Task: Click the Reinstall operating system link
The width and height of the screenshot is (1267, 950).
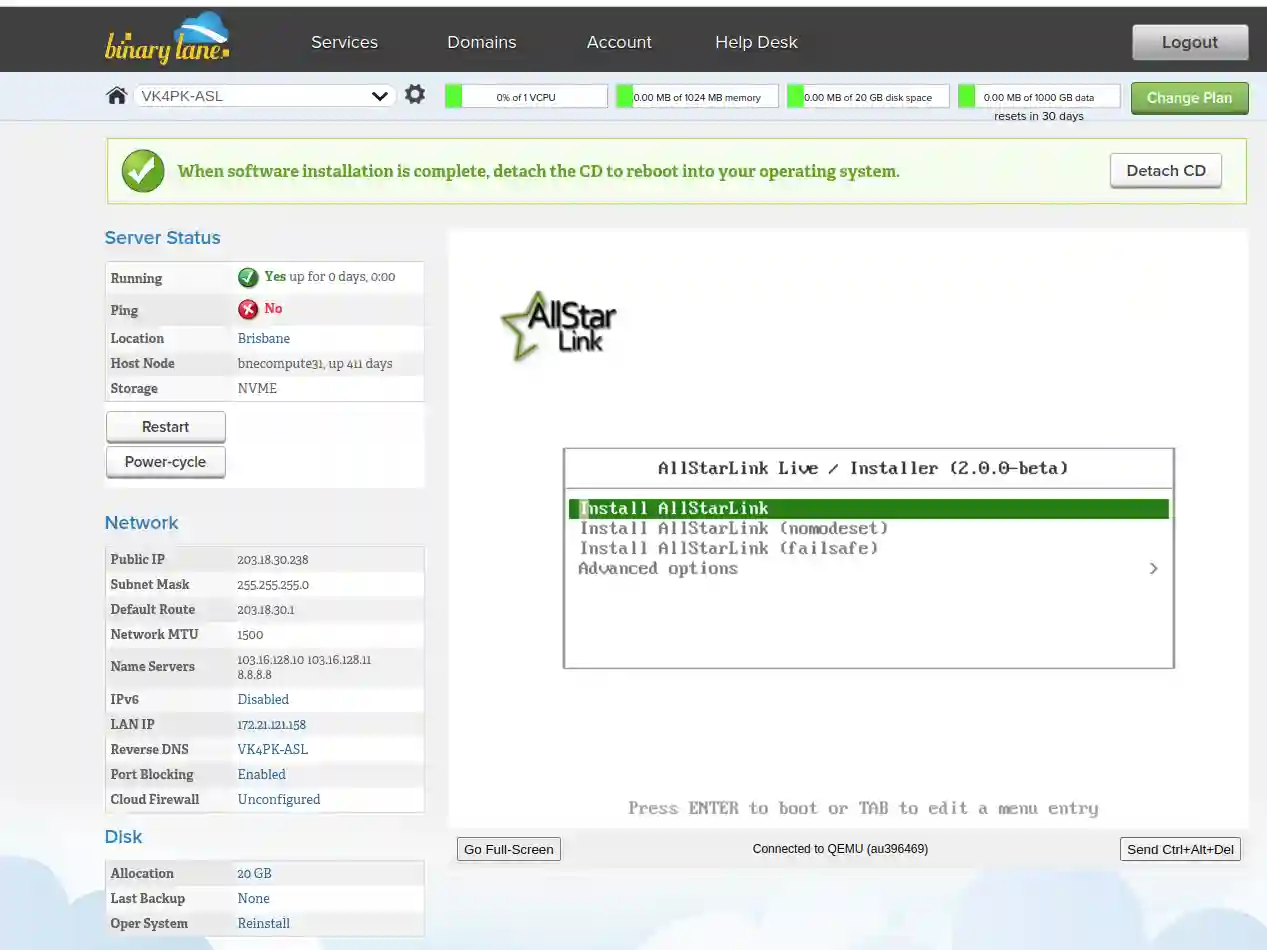Action: [264, 923]
